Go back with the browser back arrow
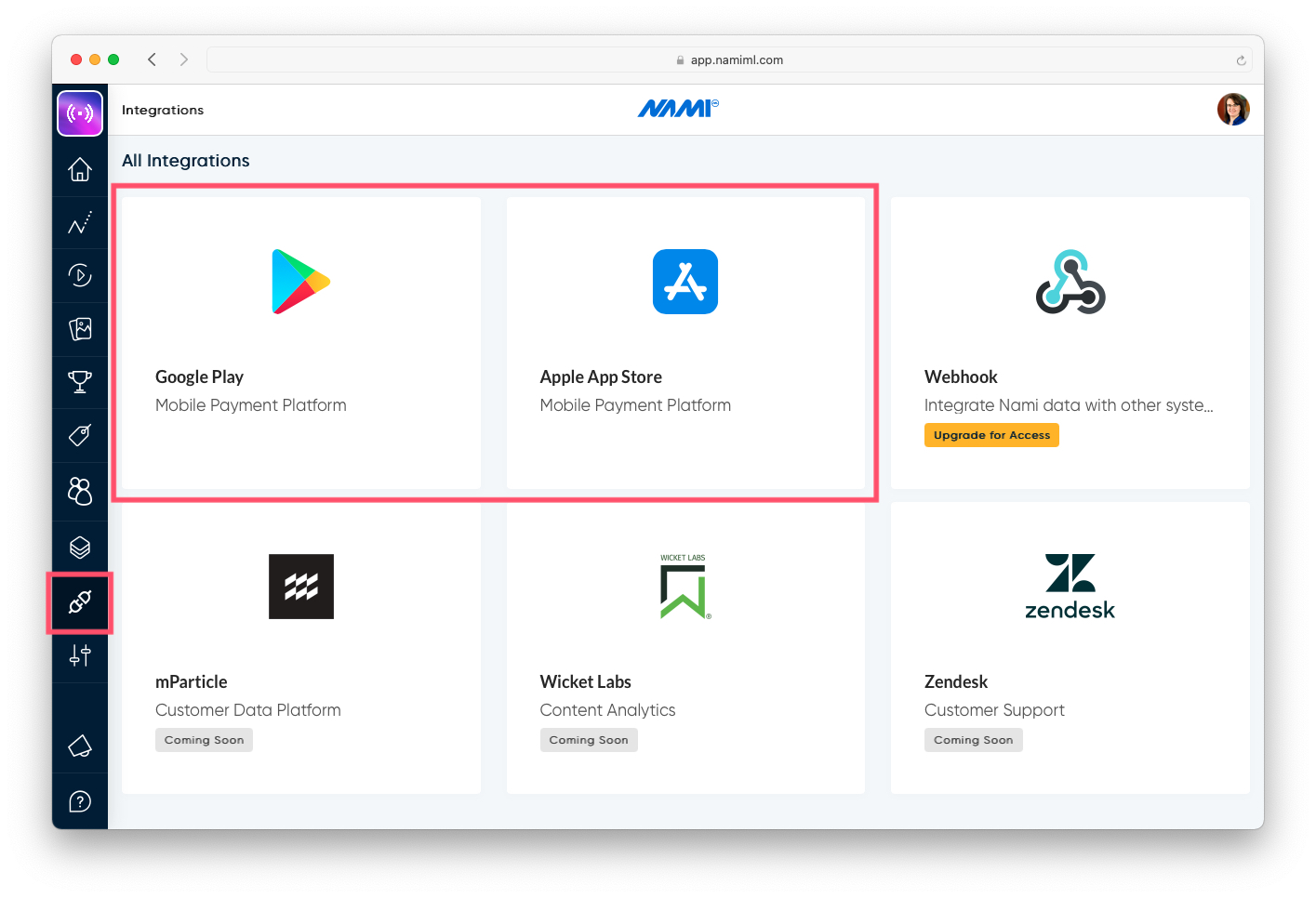Screen dimensions: 1316x898 click(x=152, y=59)
